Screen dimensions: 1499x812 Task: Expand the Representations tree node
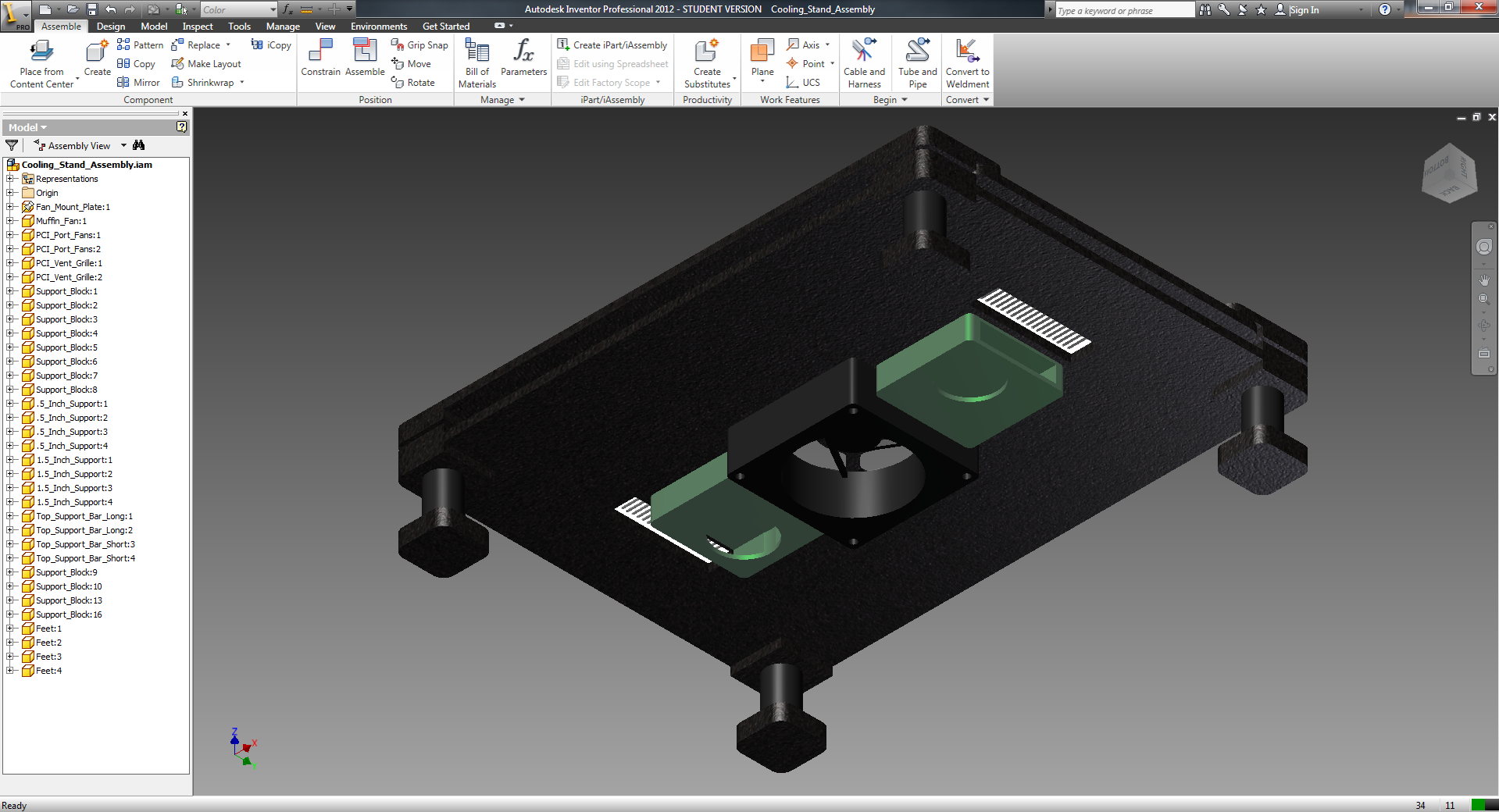pos(10,179)
